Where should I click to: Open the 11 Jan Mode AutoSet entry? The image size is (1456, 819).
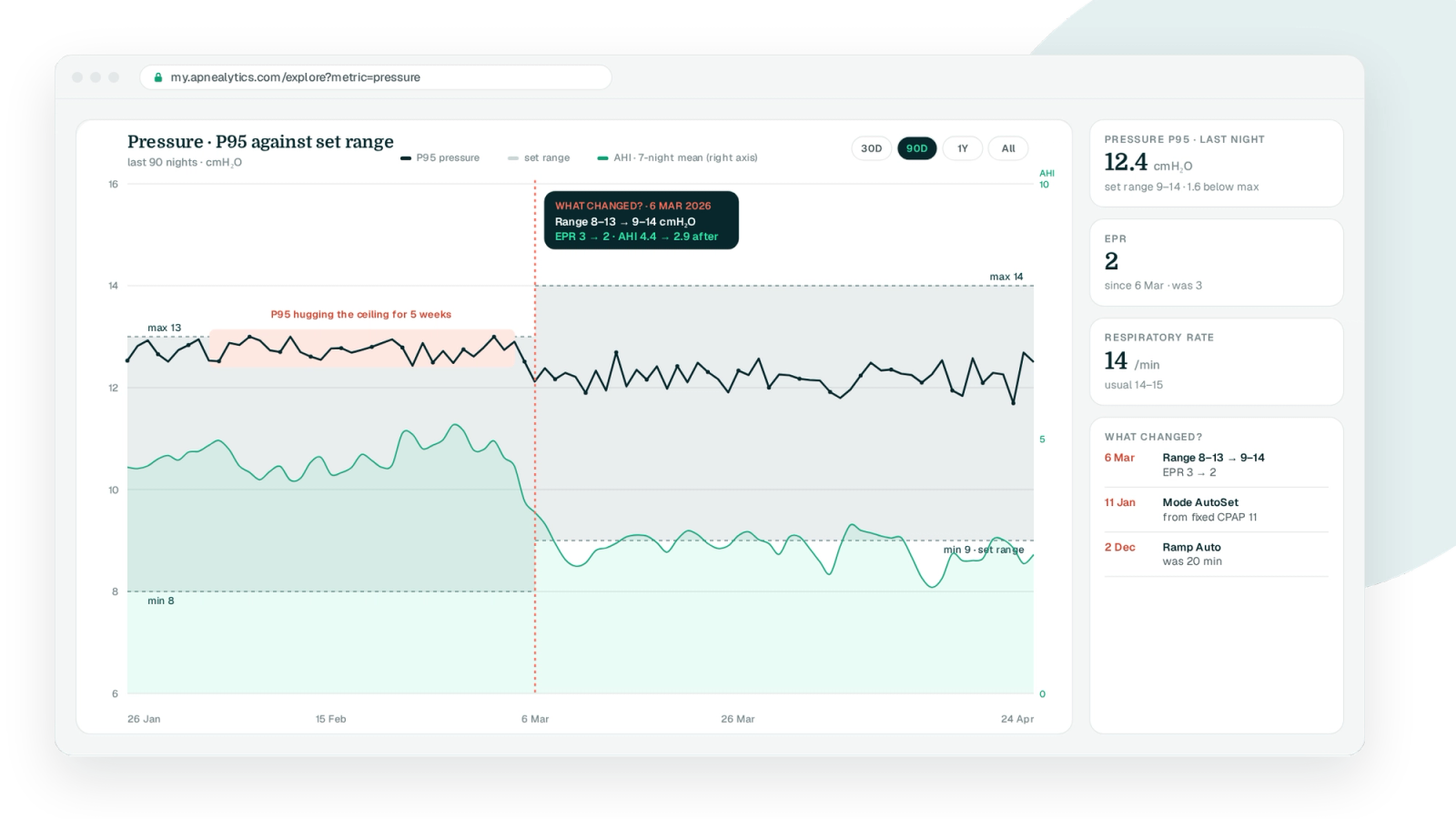click(1216, 510)
